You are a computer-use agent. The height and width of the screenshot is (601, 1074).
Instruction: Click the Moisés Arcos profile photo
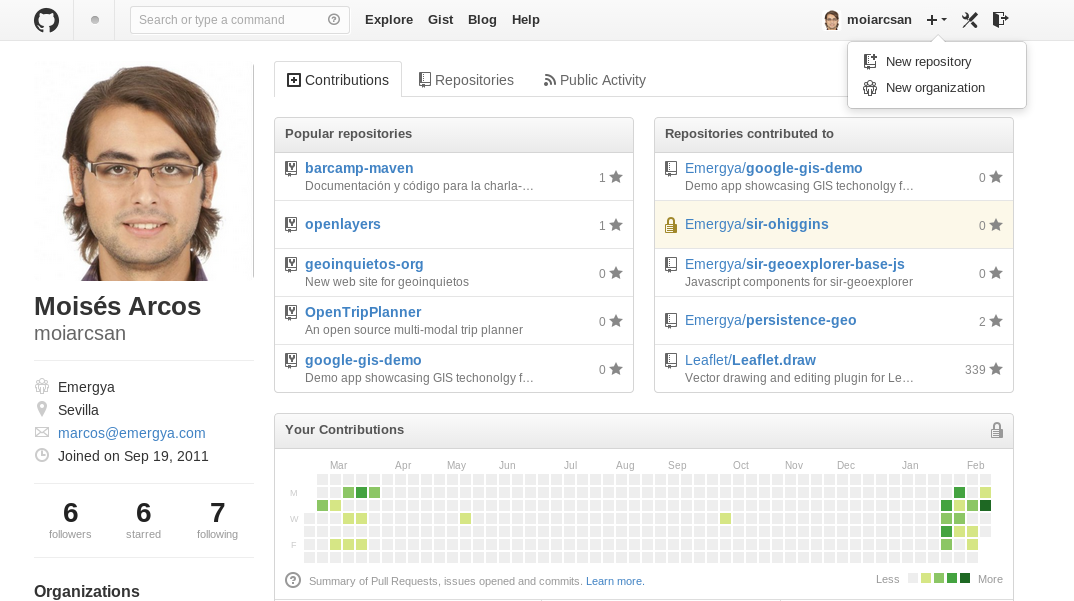(x=144, y=171)
